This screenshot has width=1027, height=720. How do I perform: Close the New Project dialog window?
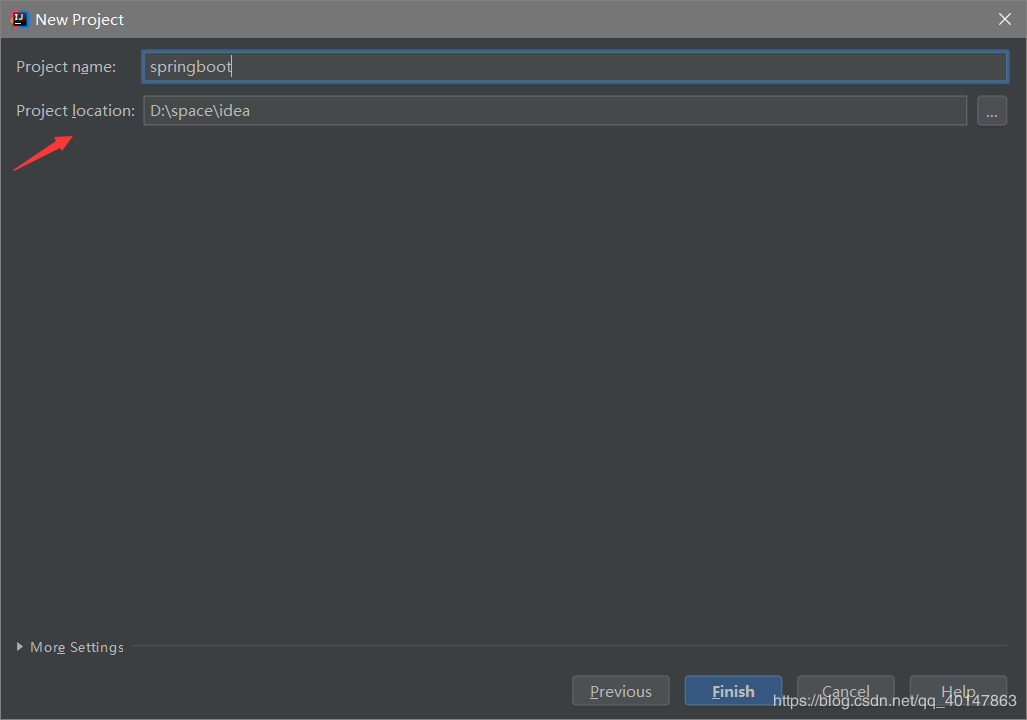pyautogui.click(x=1005, y=19)
